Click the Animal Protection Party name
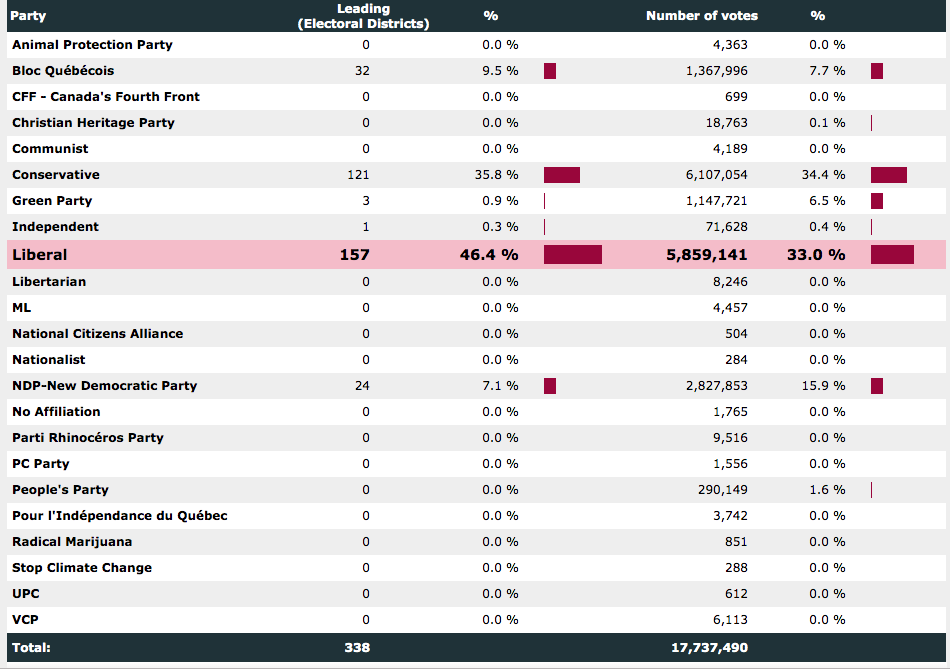The height and width of the screenshot is (672, 950). pos(92,45)
